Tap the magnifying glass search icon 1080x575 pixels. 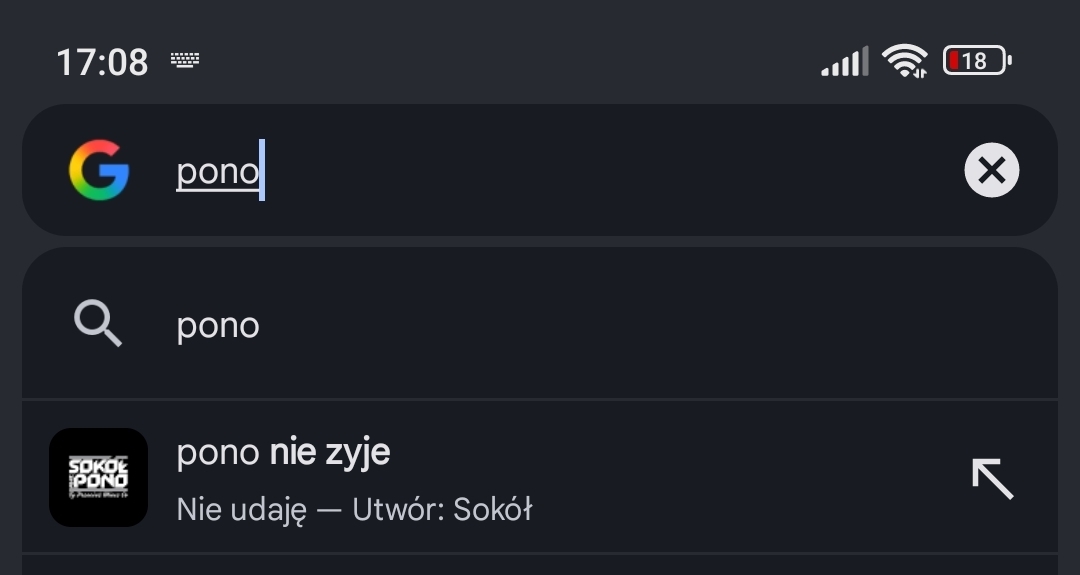point(98,325)
